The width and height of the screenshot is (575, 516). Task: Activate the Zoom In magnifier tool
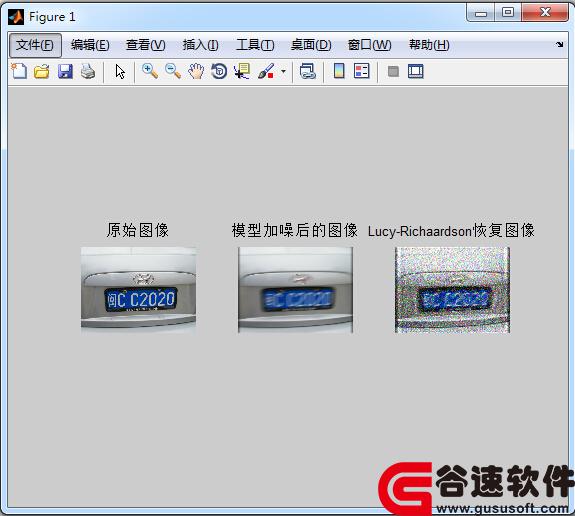pyautogui.click(x=150, y=71)
